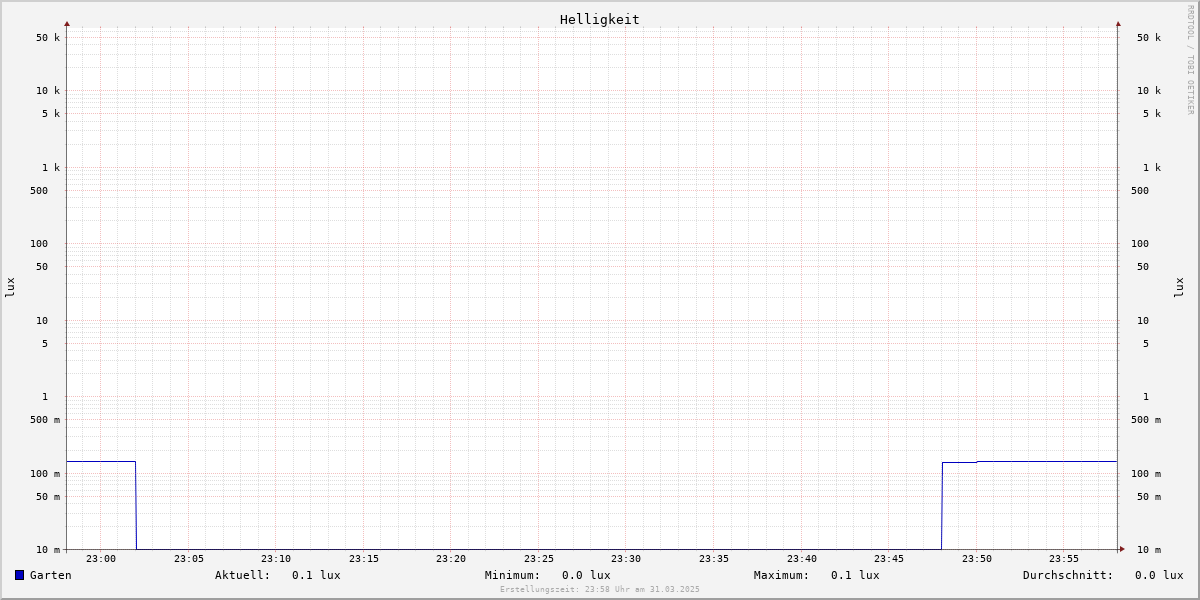Click the blue line step at 23:48

click(942, 506)
